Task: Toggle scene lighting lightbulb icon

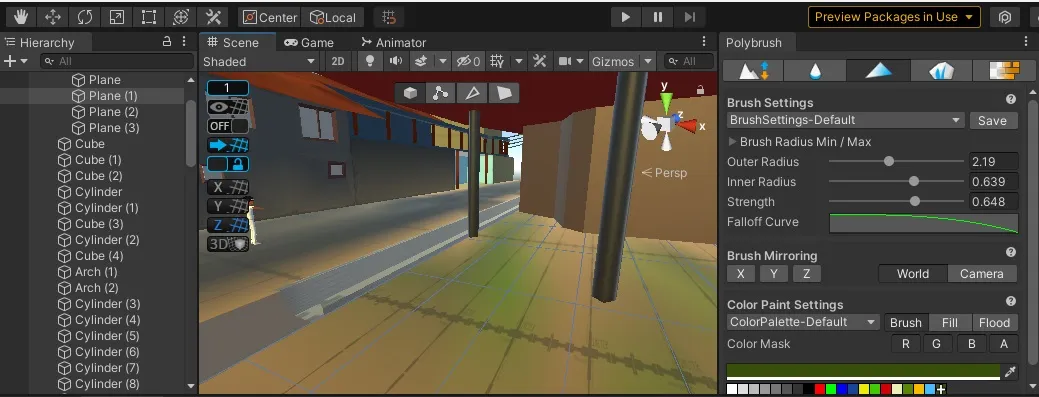Action: [370, 62]
